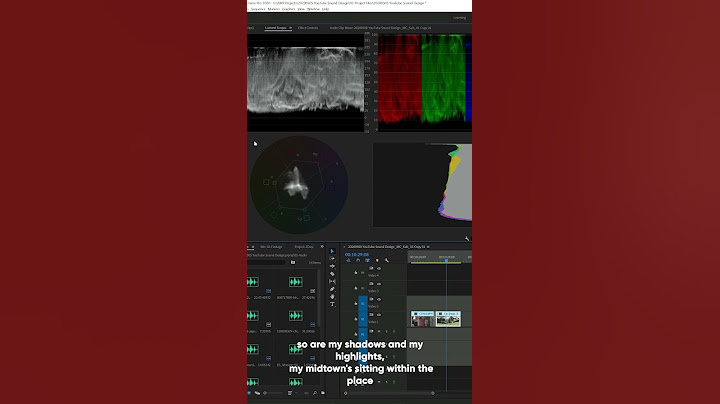Click the right handle of the timeline zoom bar
The height and width of the screenshot is (404, 720).
point(433,393)
